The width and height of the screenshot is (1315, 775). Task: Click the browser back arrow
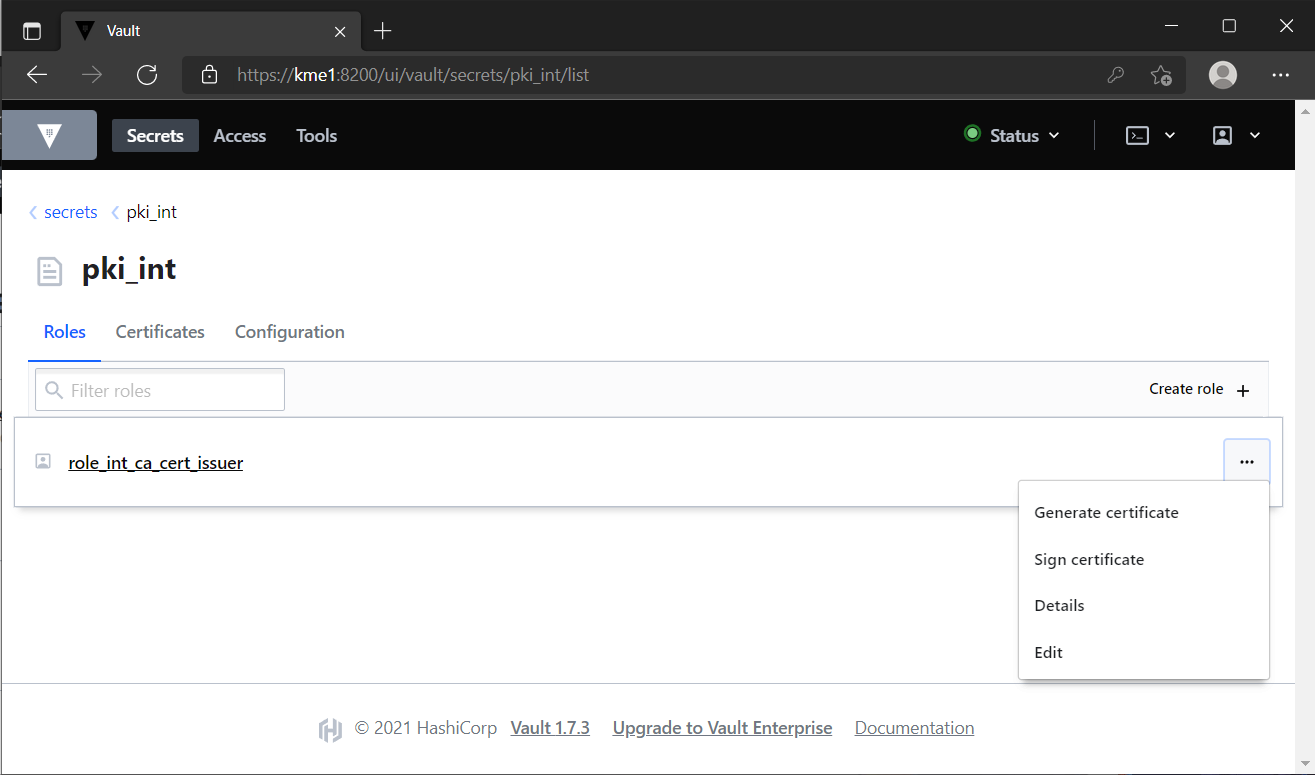(37, 74)
